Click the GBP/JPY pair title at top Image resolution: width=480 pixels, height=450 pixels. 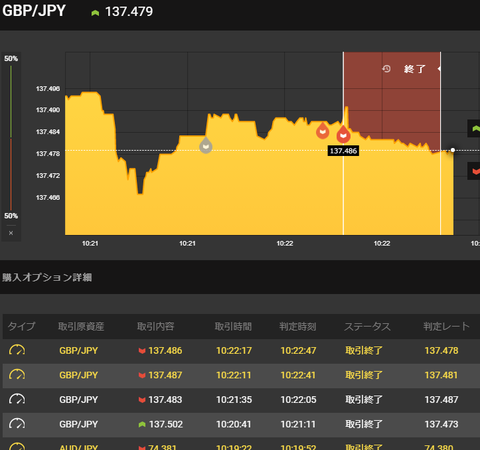tap(34, 11)
